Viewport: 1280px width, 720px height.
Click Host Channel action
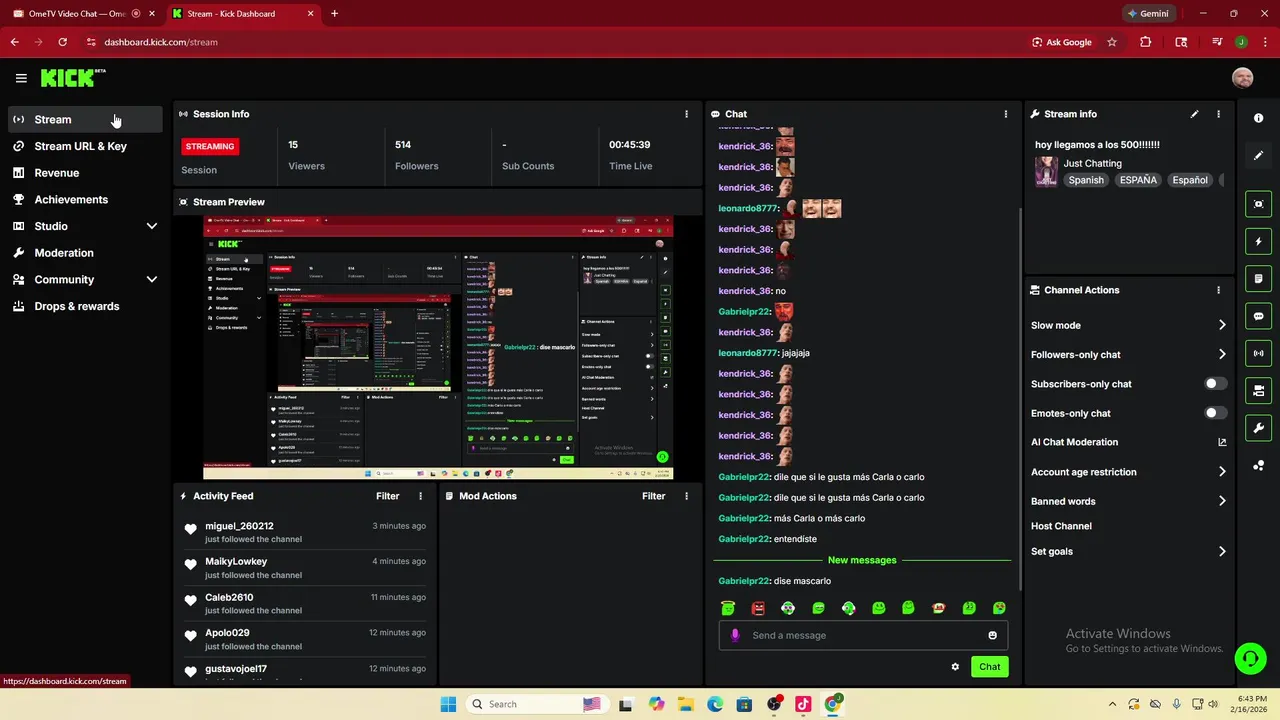(x=1061, y=526)
